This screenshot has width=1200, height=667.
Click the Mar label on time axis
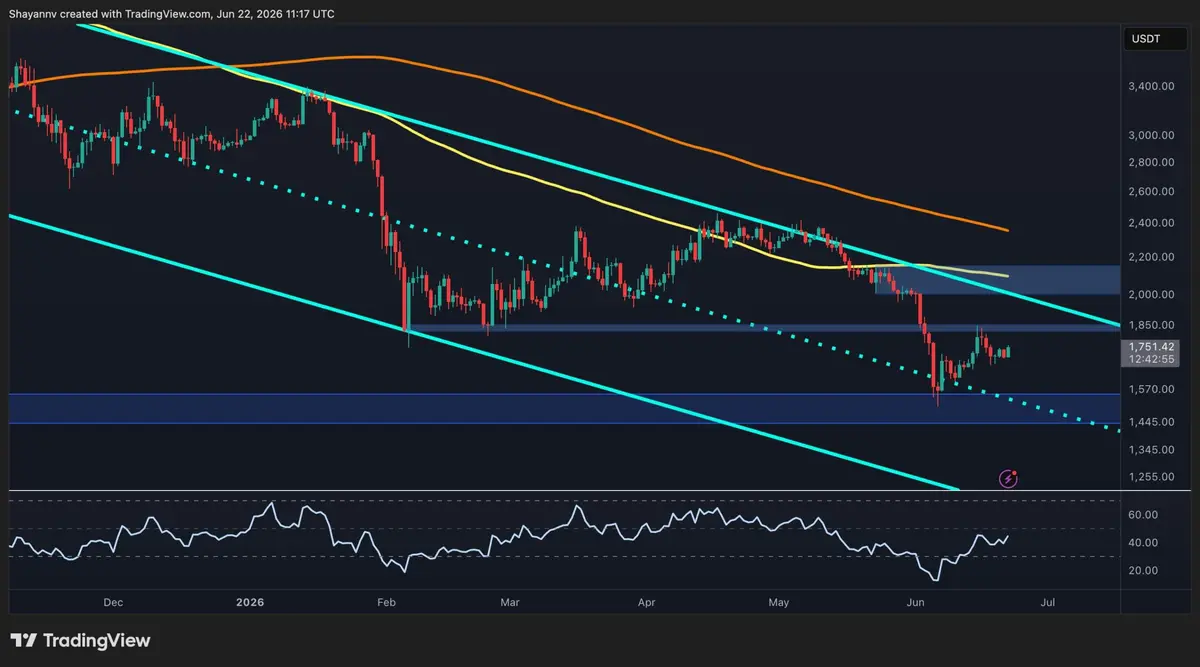point(510,603)
